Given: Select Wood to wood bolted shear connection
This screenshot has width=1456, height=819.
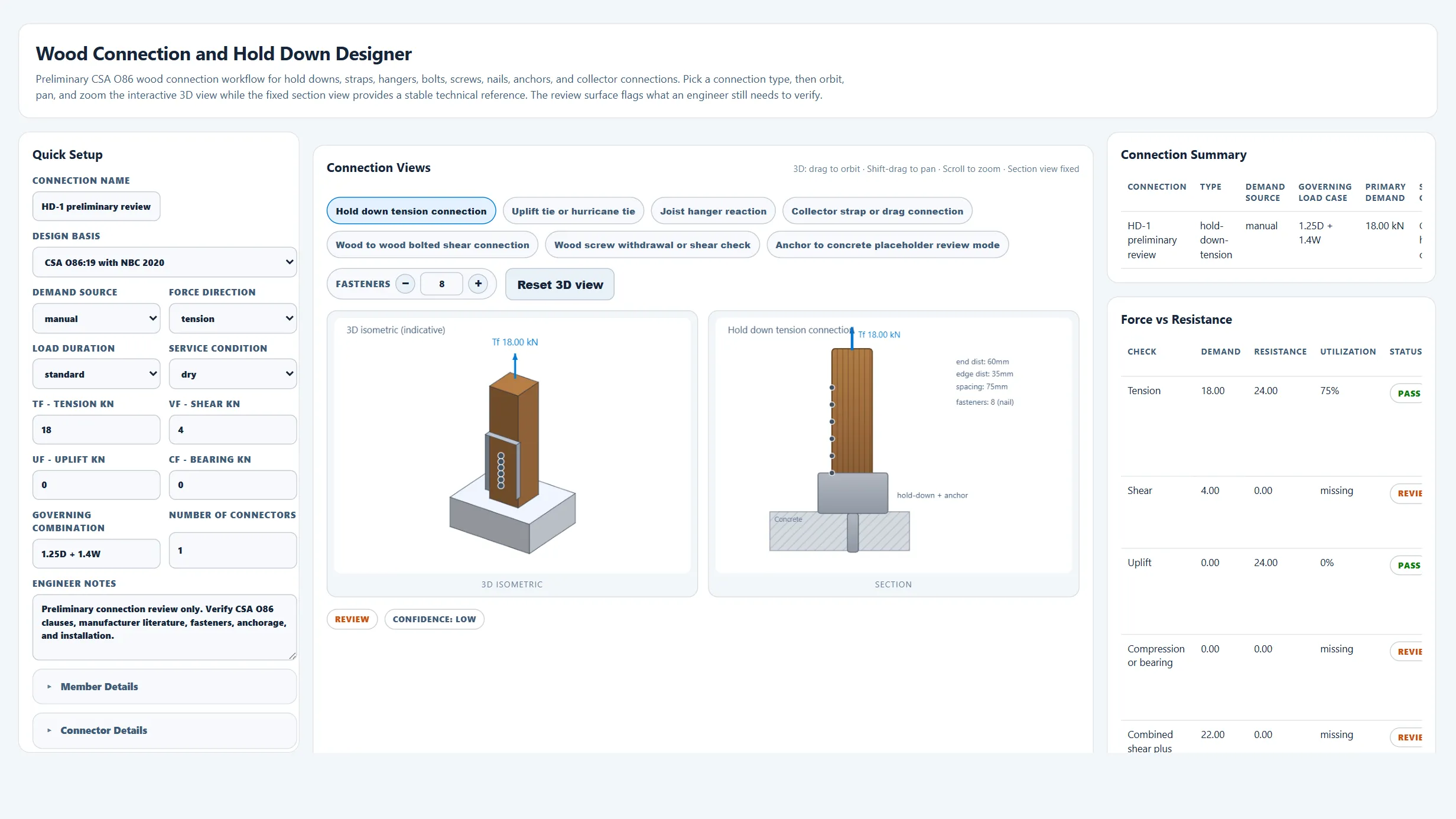Looking at the screenshot, I should coord(433,245).
